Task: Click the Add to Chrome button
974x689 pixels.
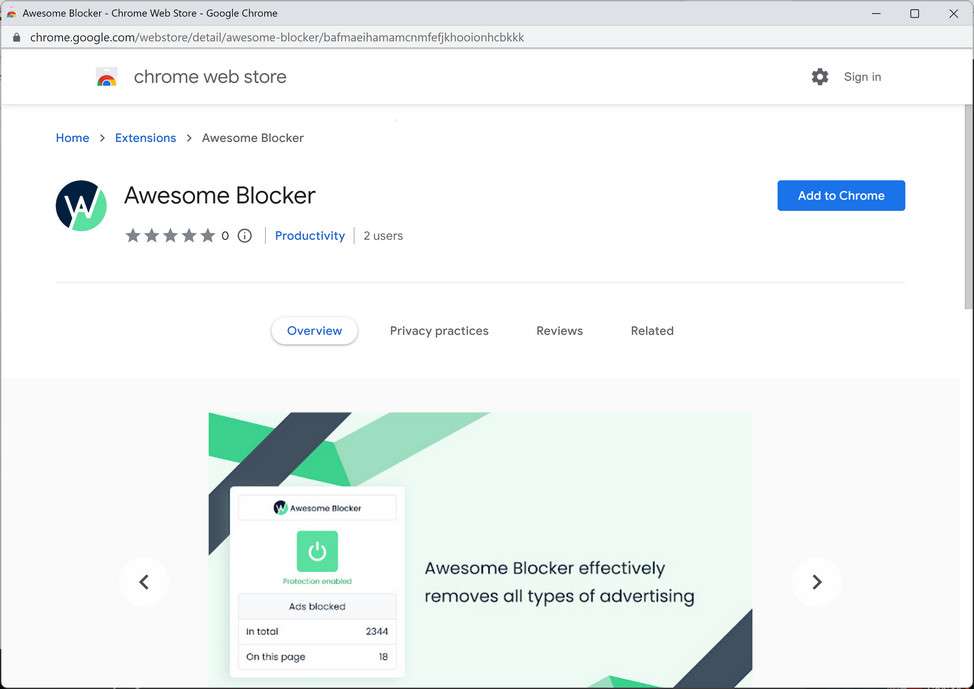Action: [841, 196]
